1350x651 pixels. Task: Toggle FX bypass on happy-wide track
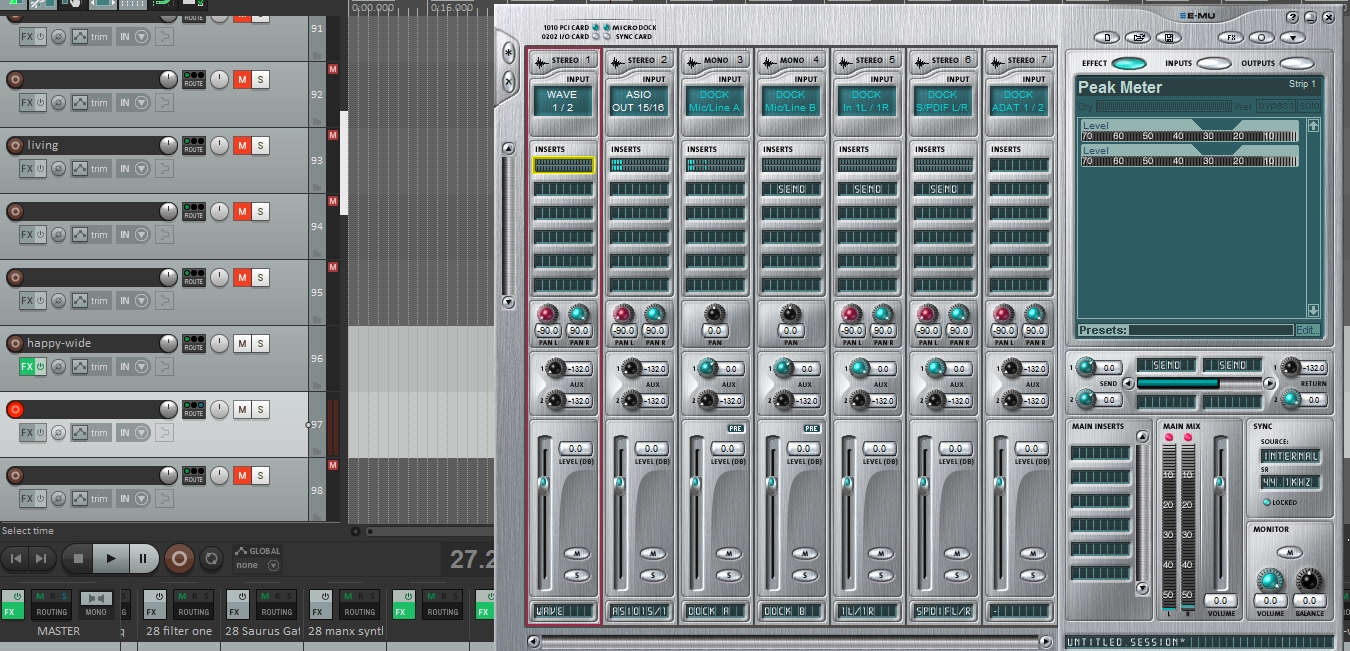pos(41,367)
